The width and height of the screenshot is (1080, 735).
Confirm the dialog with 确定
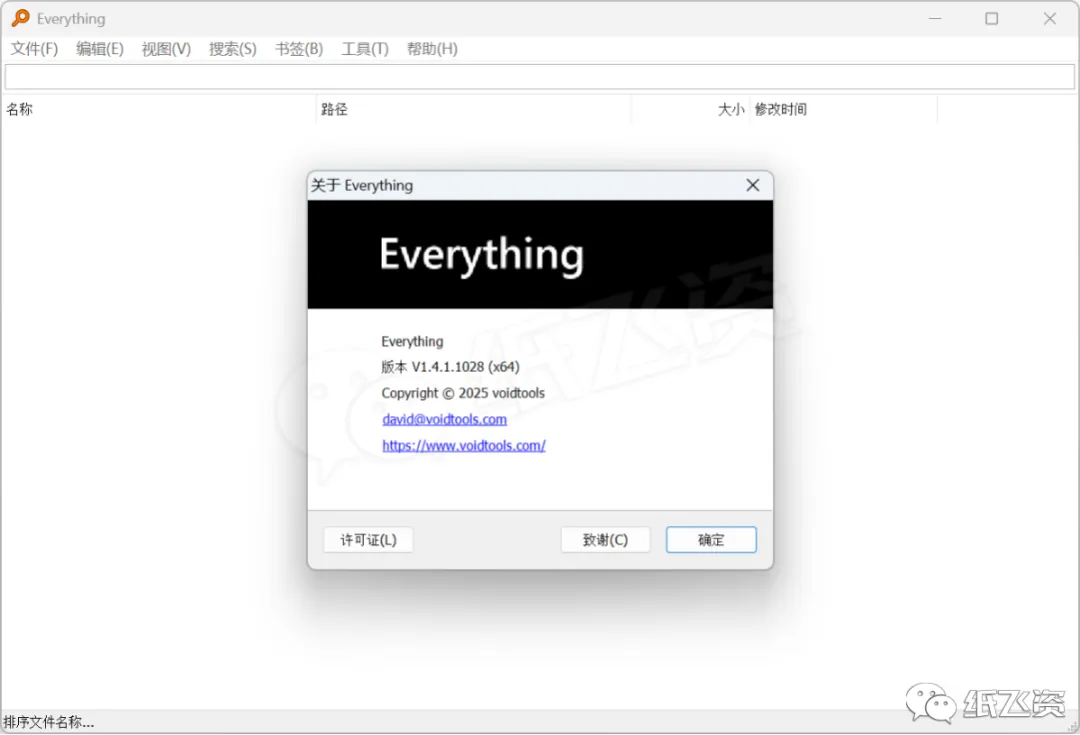(711, 540)
